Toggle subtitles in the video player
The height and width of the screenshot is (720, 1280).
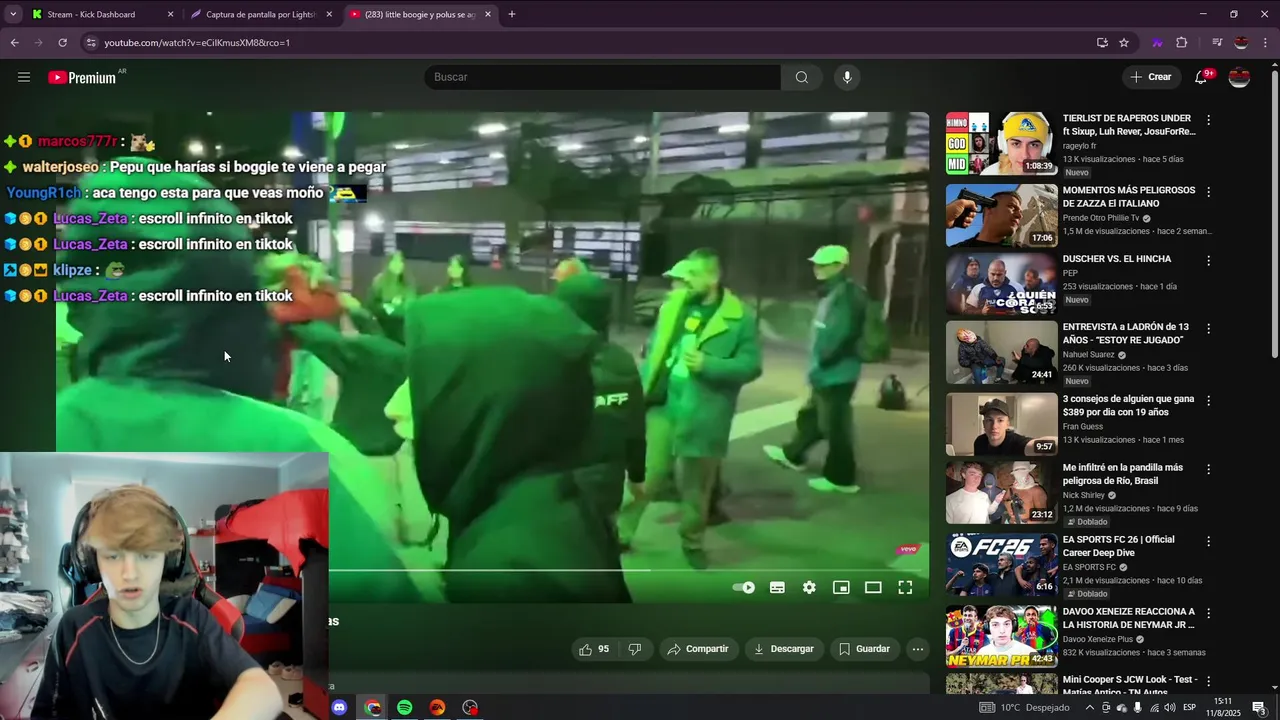pos(777,588)
